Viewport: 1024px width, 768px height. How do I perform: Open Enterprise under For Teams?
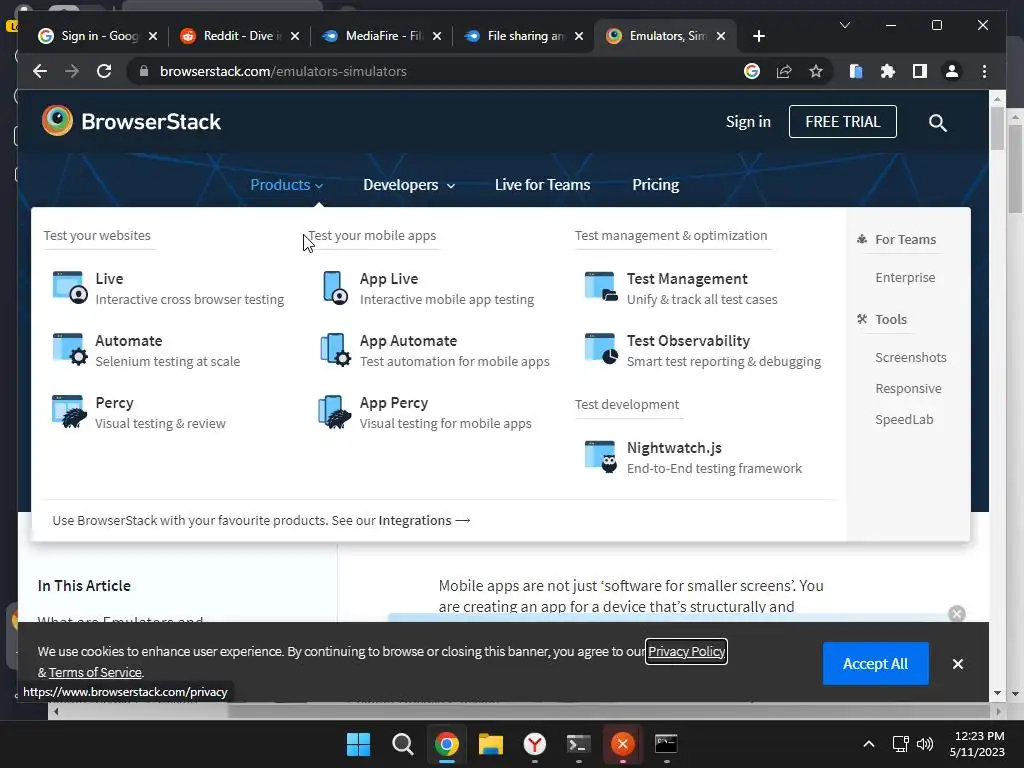coord(904,278)
